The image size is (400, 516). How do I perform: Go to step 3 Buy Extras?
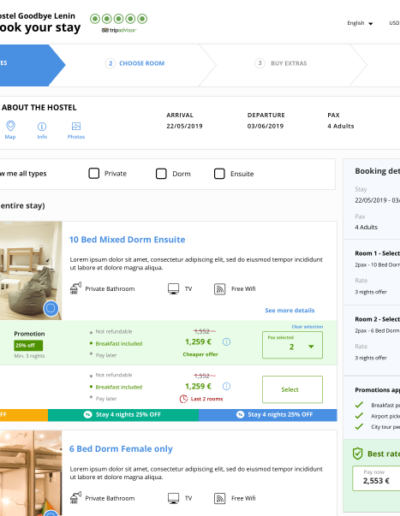281,63
